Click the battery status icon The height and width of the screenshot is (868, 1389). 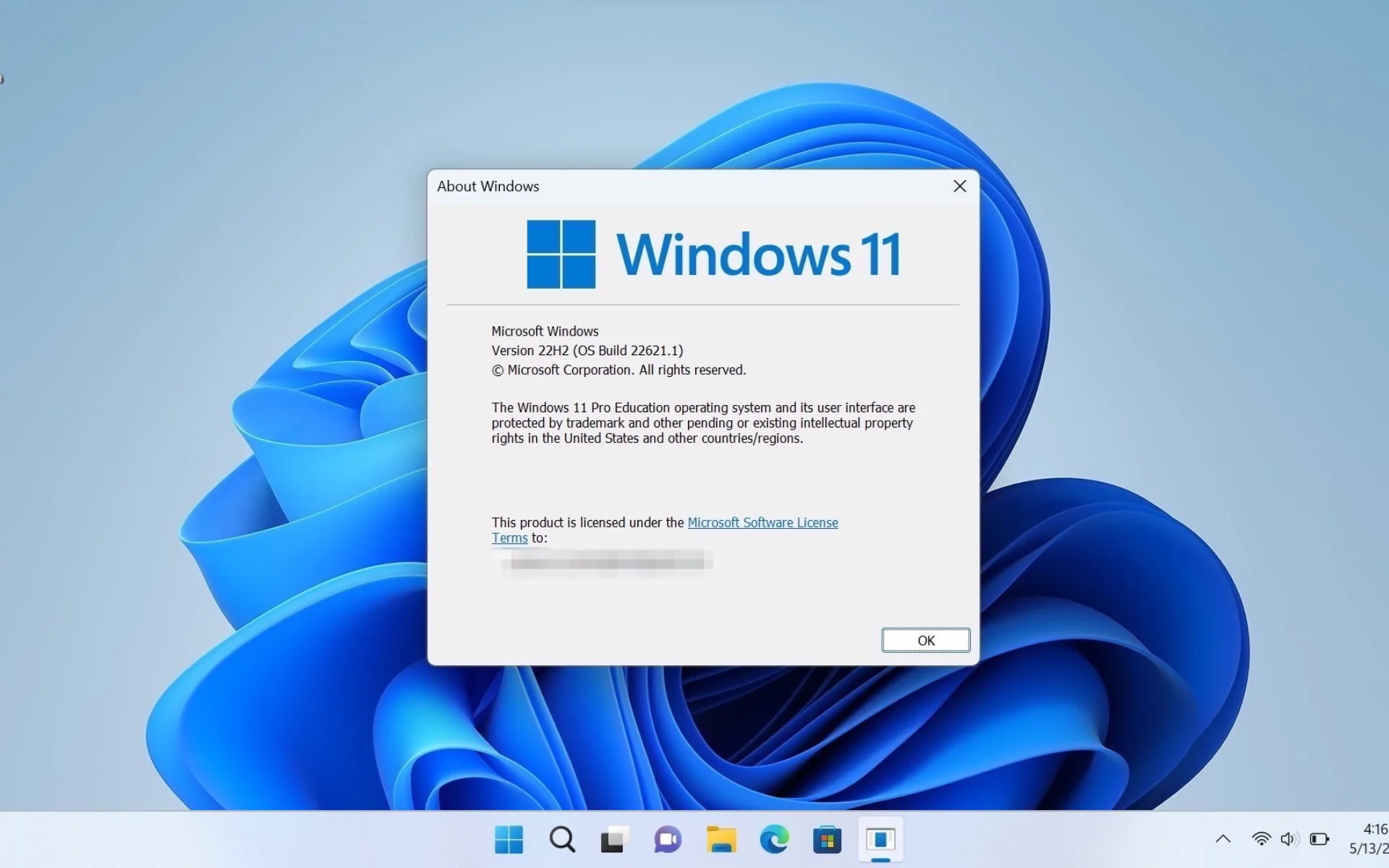pyautogui.click(x=1320, y=839)
